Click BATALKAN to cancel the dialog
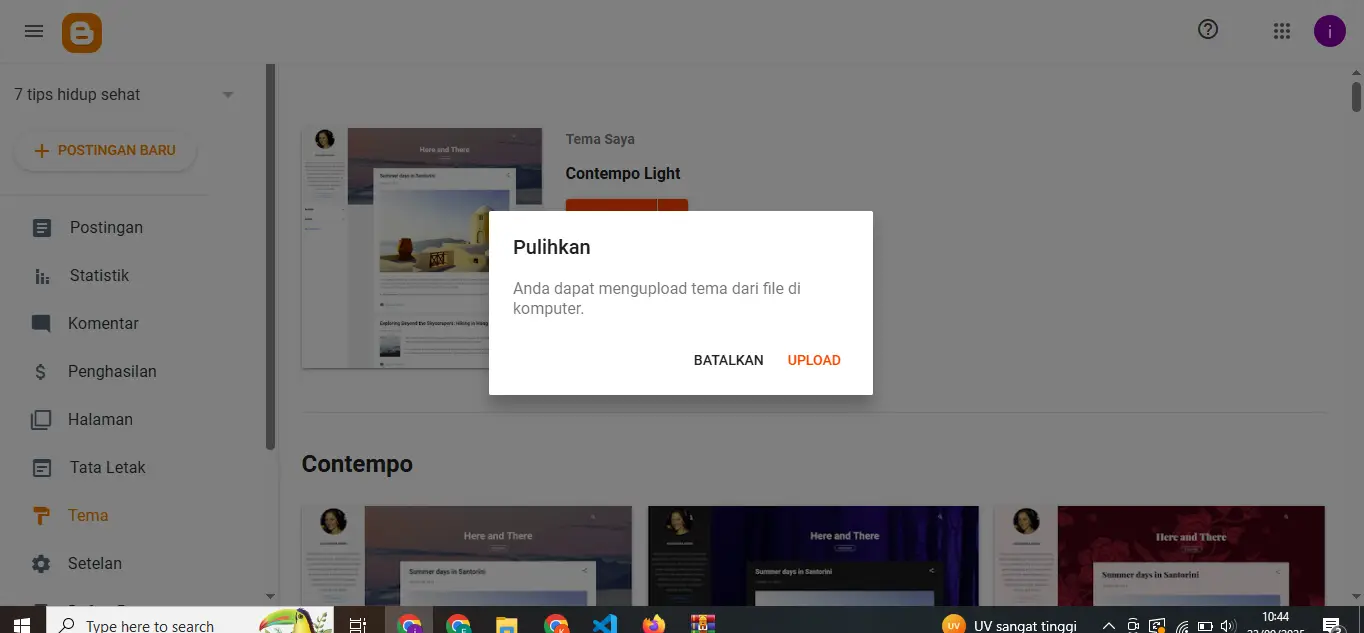This screenshot has width=1364, height=633. pyautogui.click(x=728, y=360)
